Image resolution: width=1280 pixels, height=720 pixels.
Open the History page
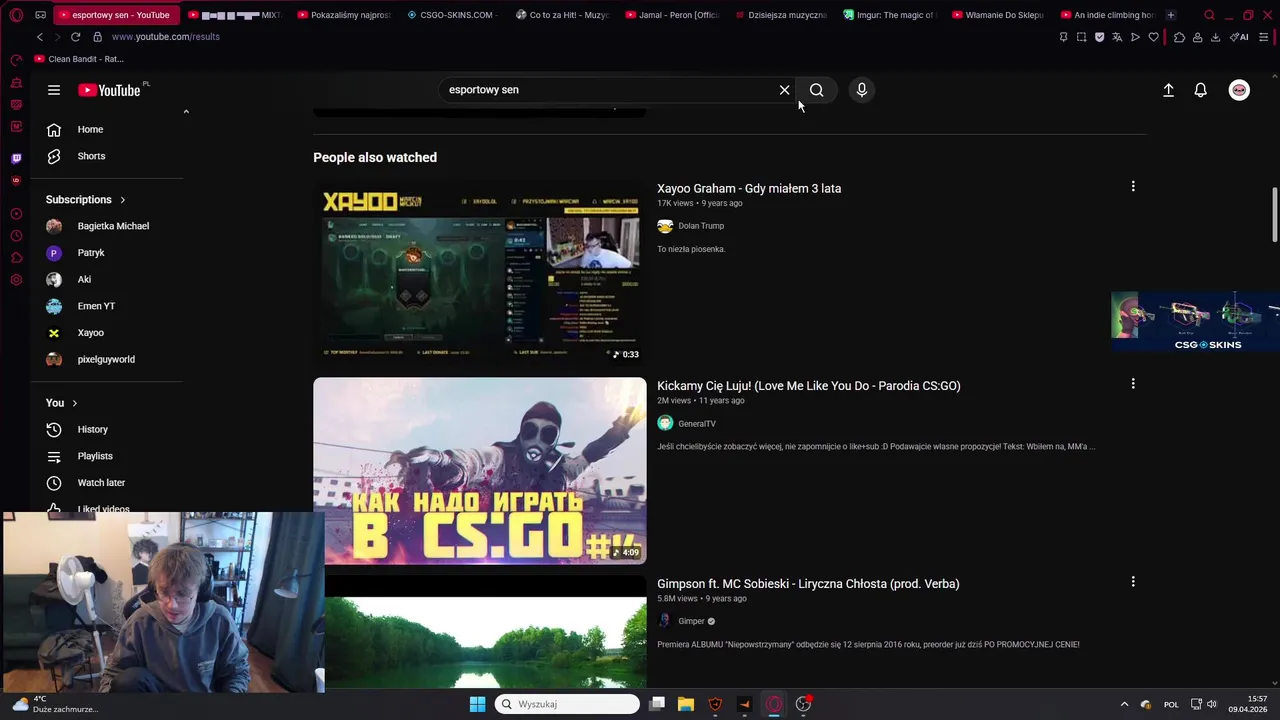pos(90,429)
